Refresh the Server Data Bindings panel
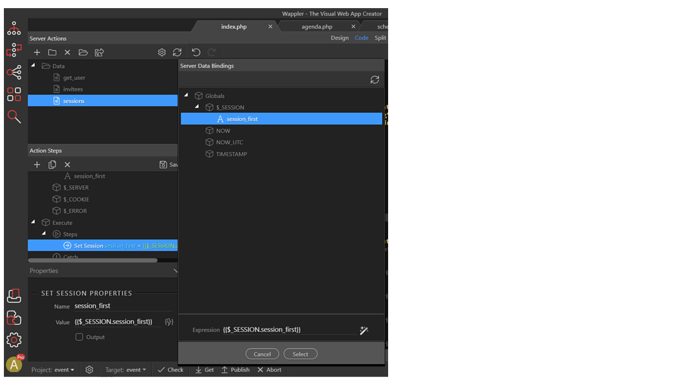The image size is (690, 388). tap(374, 80)
